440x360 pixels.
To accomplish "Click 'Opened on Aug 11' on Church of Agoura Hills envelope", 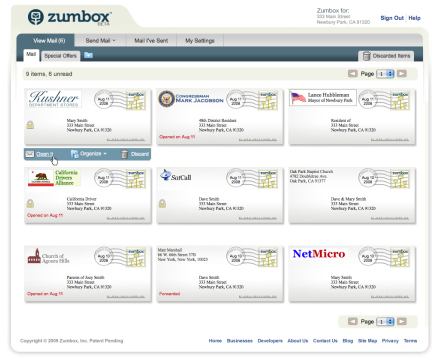I will pyautogui.click(x=45, y=294).
